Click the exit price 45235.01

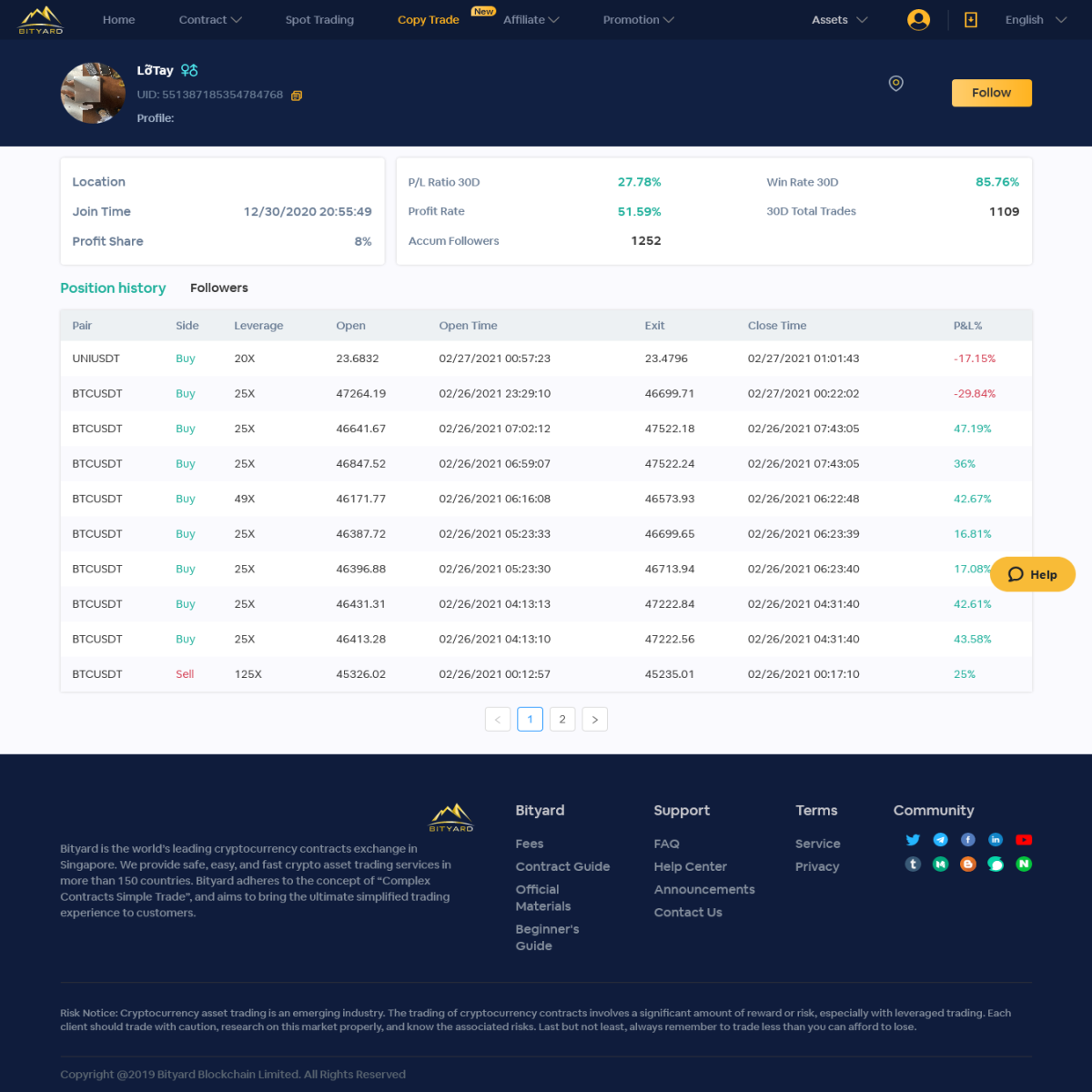coord(670,674)
